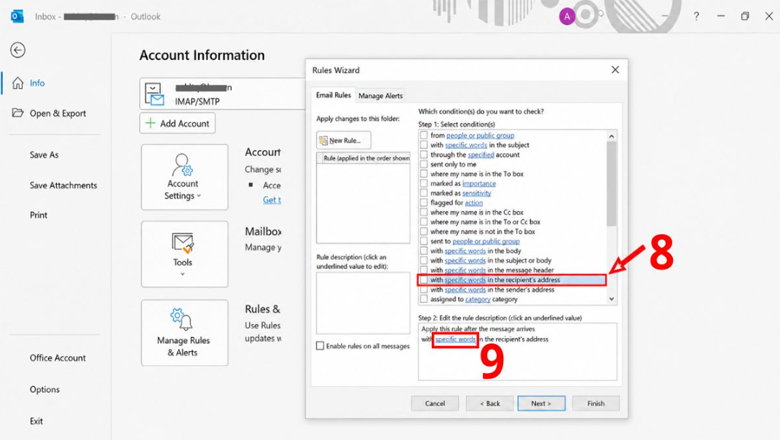Click the New Rule... button
This screenshot has height=440, width=780.
tap(343, 141)
